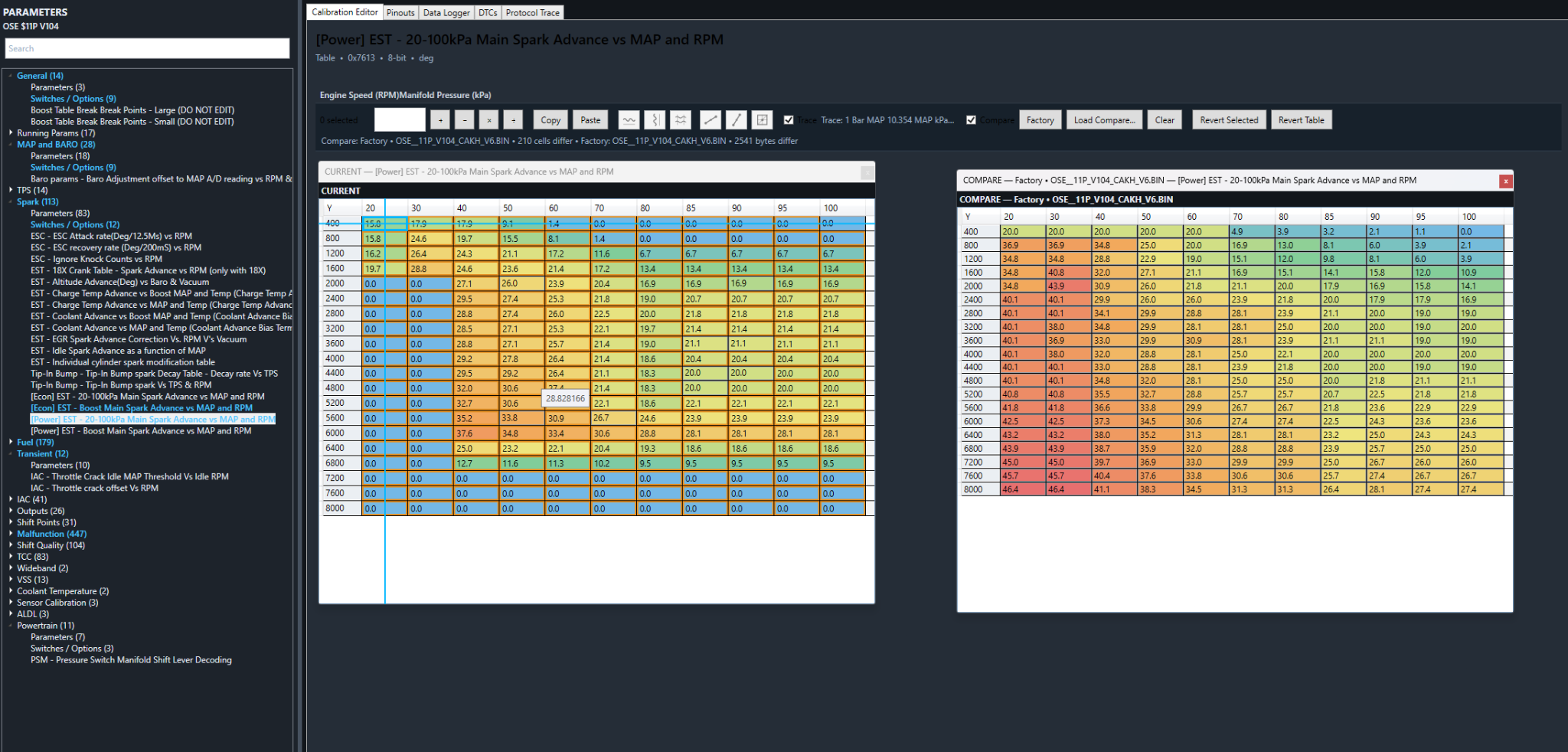Image resolution: width=1568 pixels, height=752 pixels.
Task: Select CURRENT table cell 37.6 at 6000 RPM
Action: [x=475, y=433]
